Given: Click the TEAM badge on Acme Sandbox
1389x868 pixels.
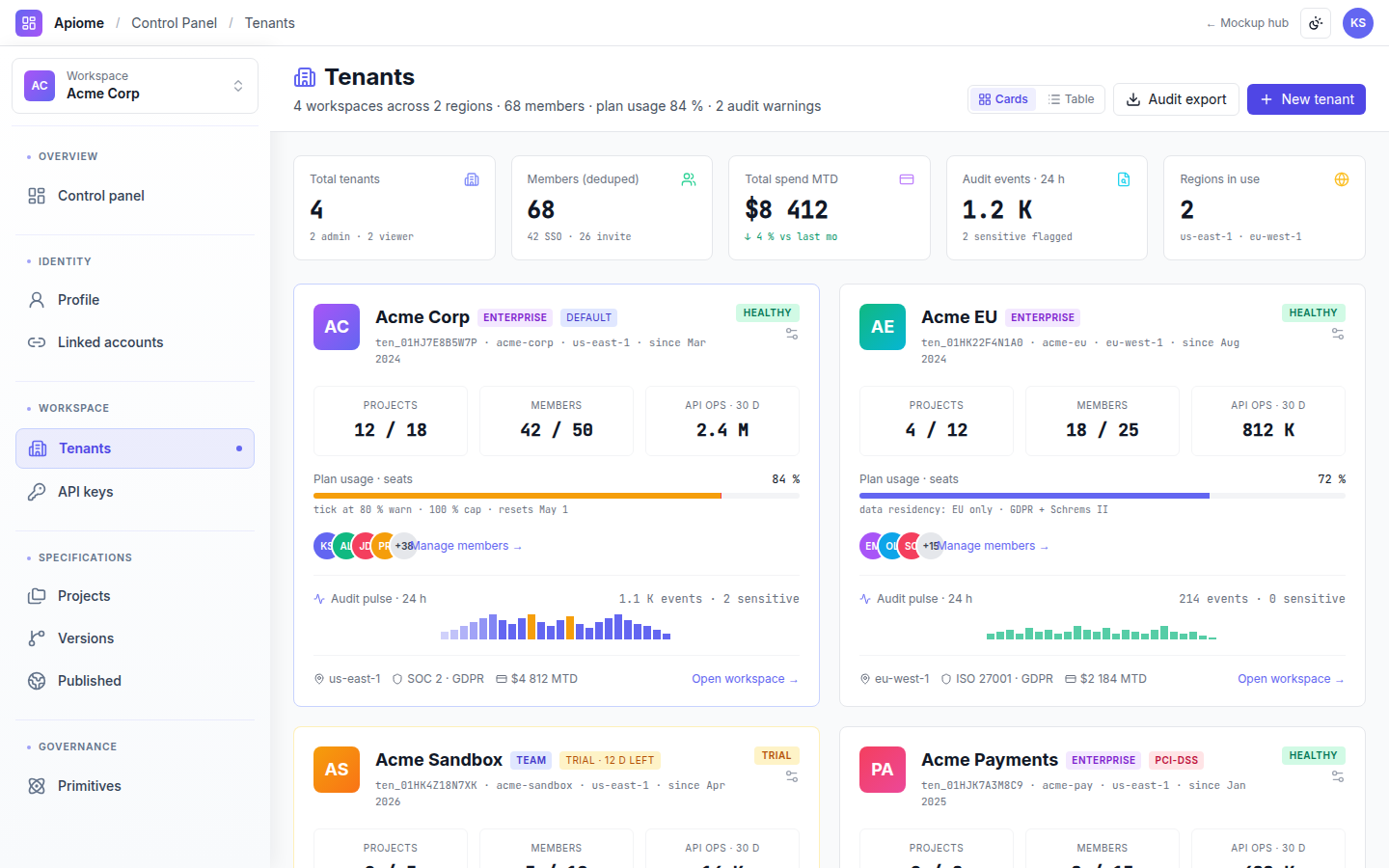Looking at the screenshot, I should pyautogui.click(x=531, y=760).
